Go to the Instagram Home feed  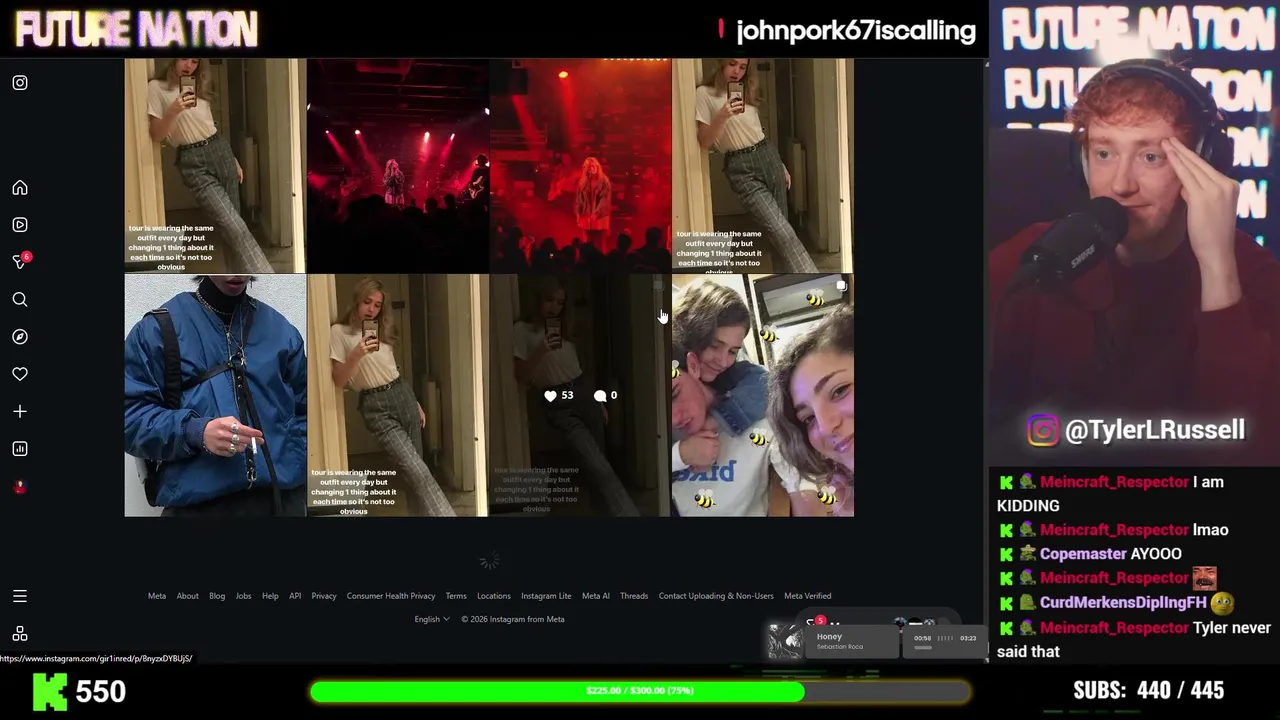click(20, 188)
